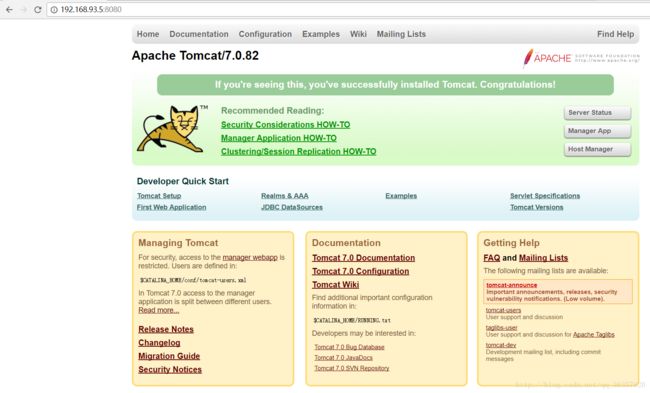The width and height of the screenshot is (650, 393).
Task: Click the Getting Help heading
Action: (512, 243)
